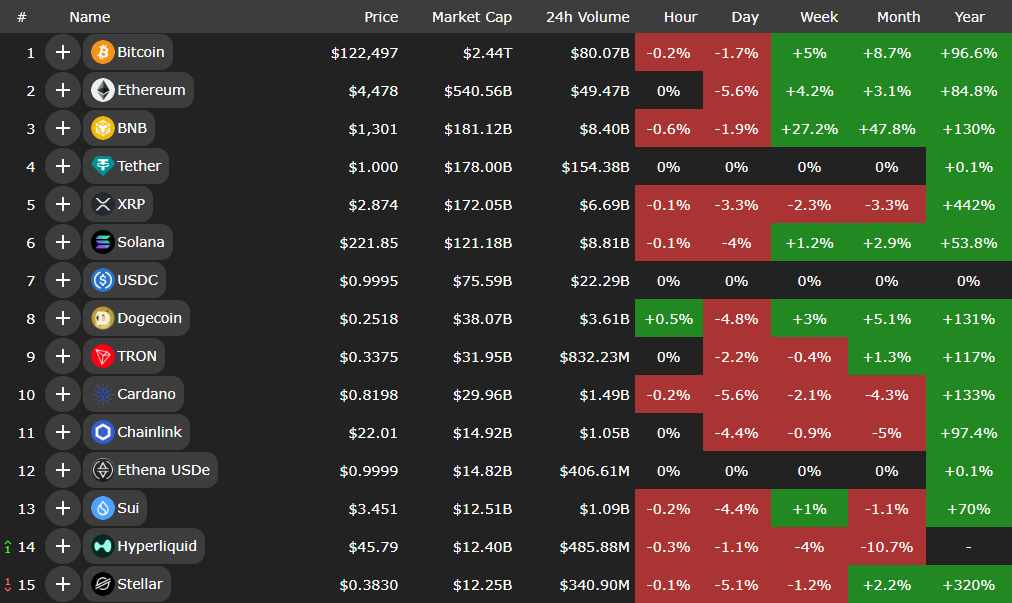Toggle the plus button beside XRP
This screenshot has height=603, width=1012.
tap(63, 204)
